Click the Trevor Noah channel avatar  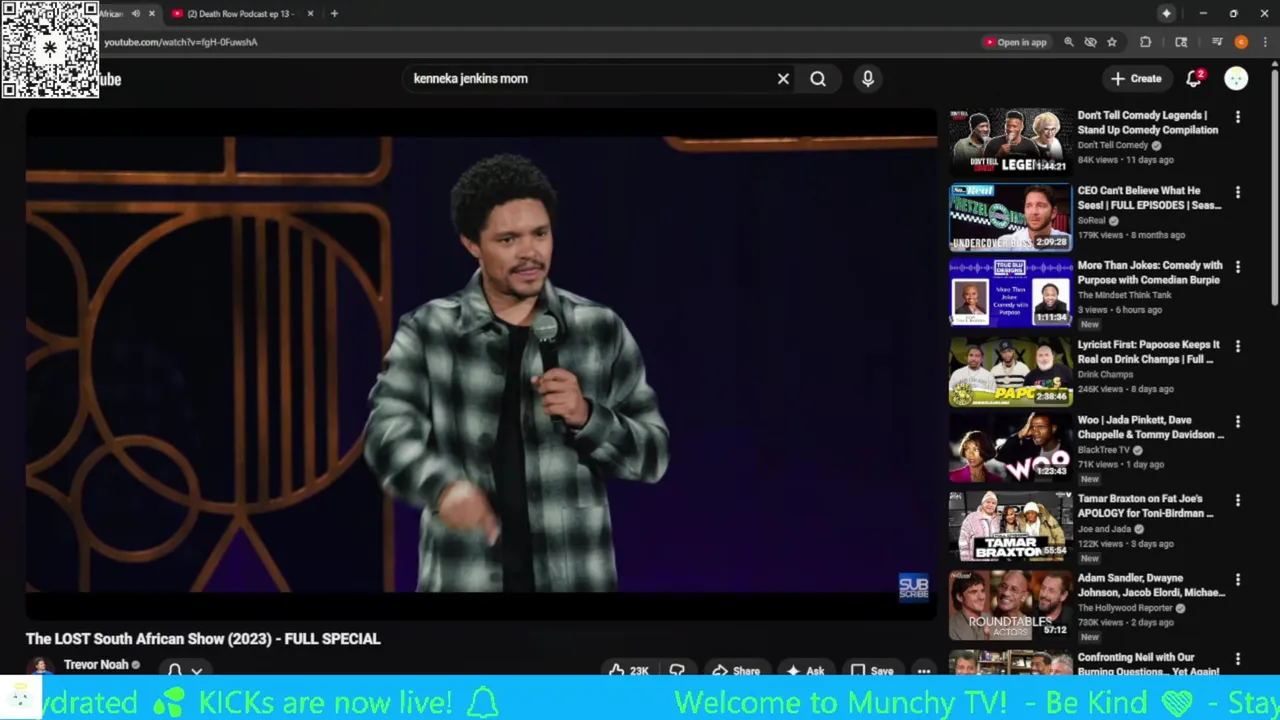40,667
